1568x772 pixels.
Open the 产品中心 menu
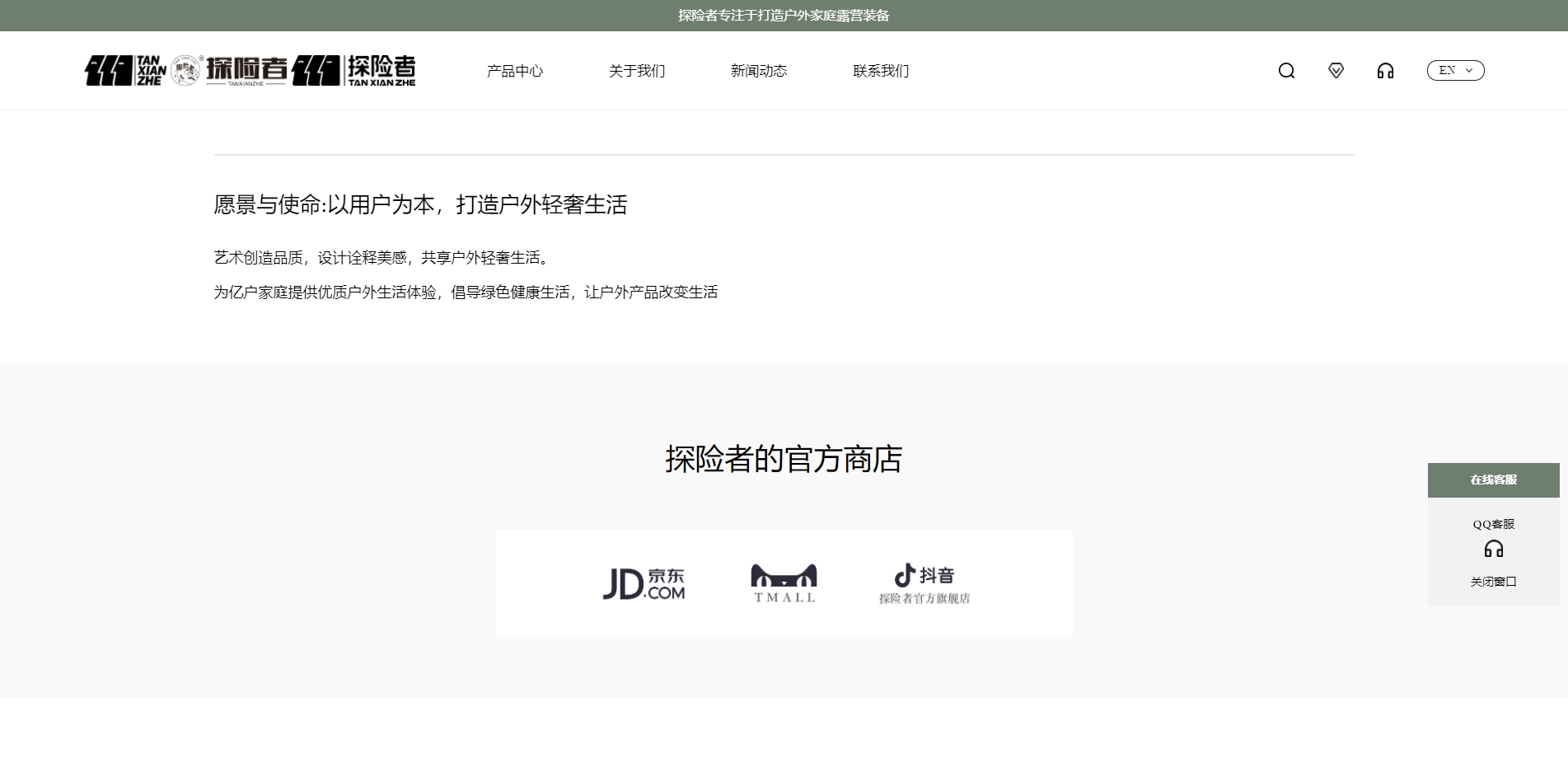(x=515, y=71)
